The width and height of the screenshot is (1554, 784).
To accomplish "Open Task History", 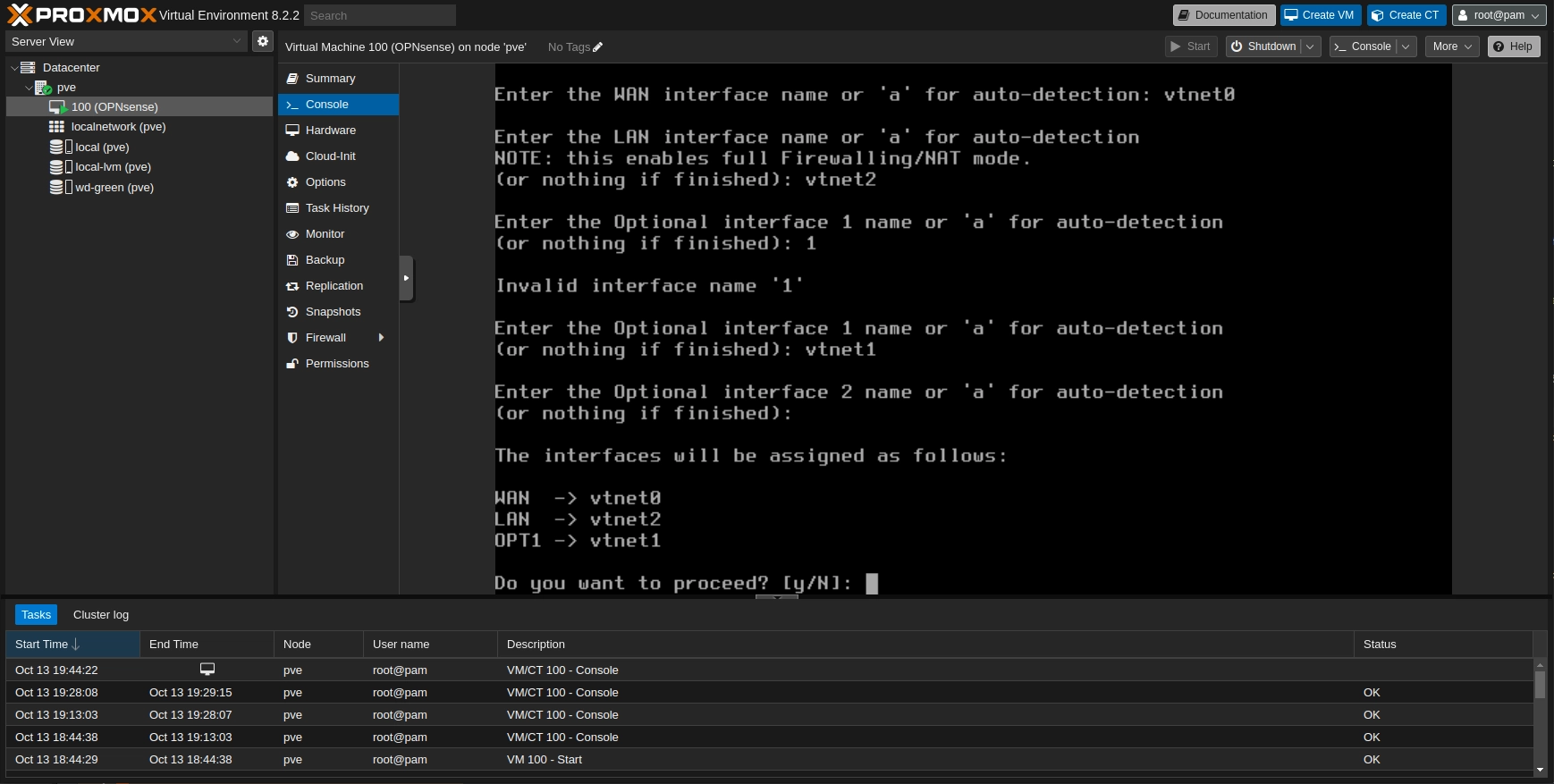I will (x=338, y=208).
